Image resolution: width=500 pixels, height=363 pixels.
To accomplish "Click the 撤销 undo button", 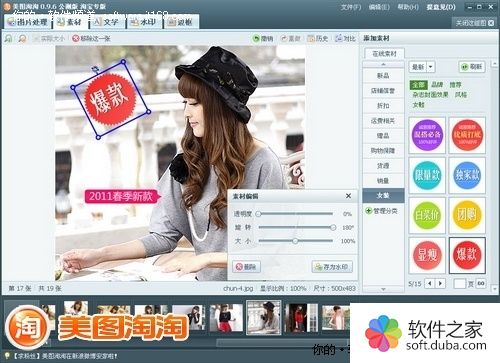I will 263,39.
